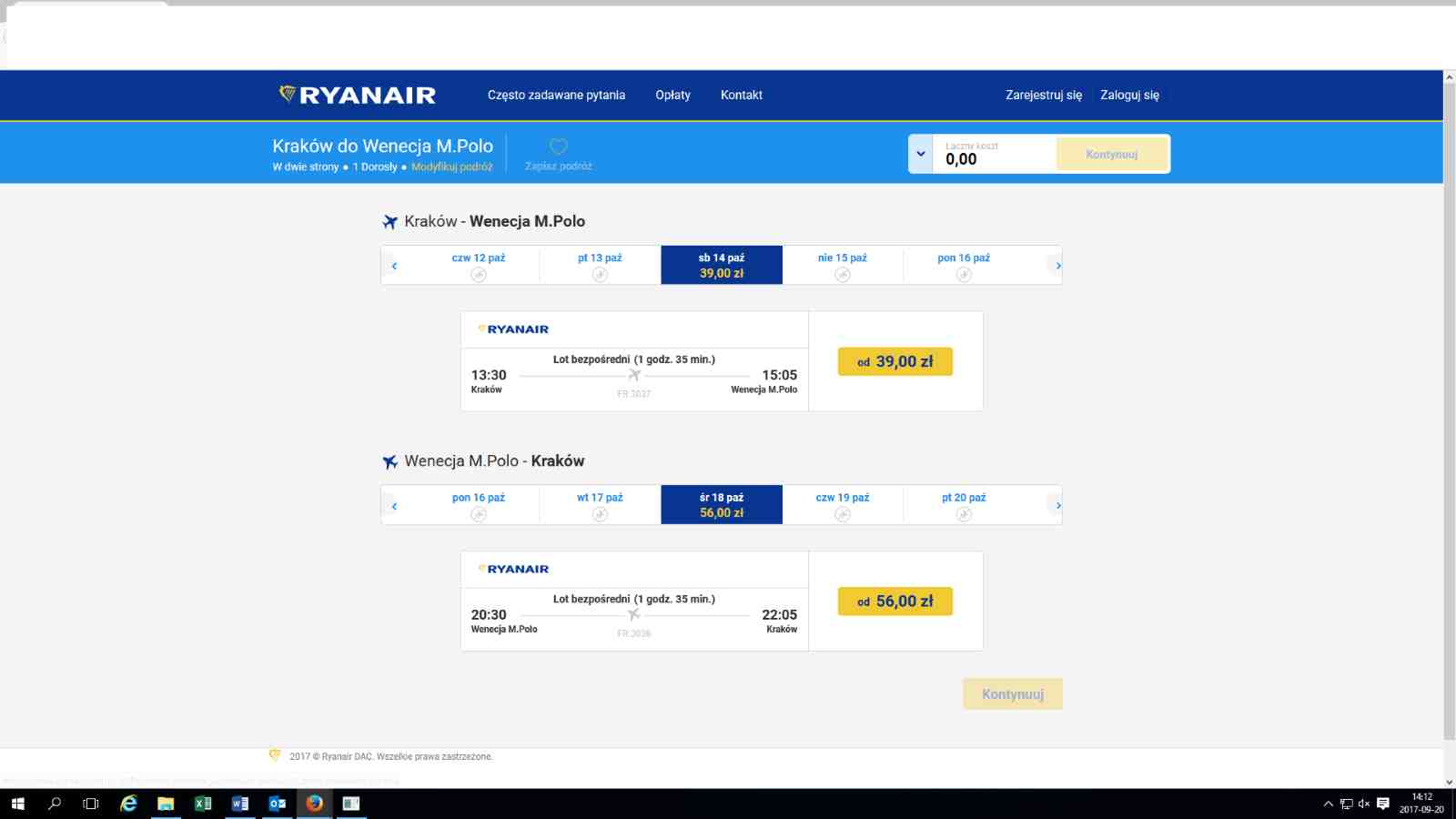The image size is (1456, 819).
Task: Open Outlook from taskbar
Action: [278, 804]
